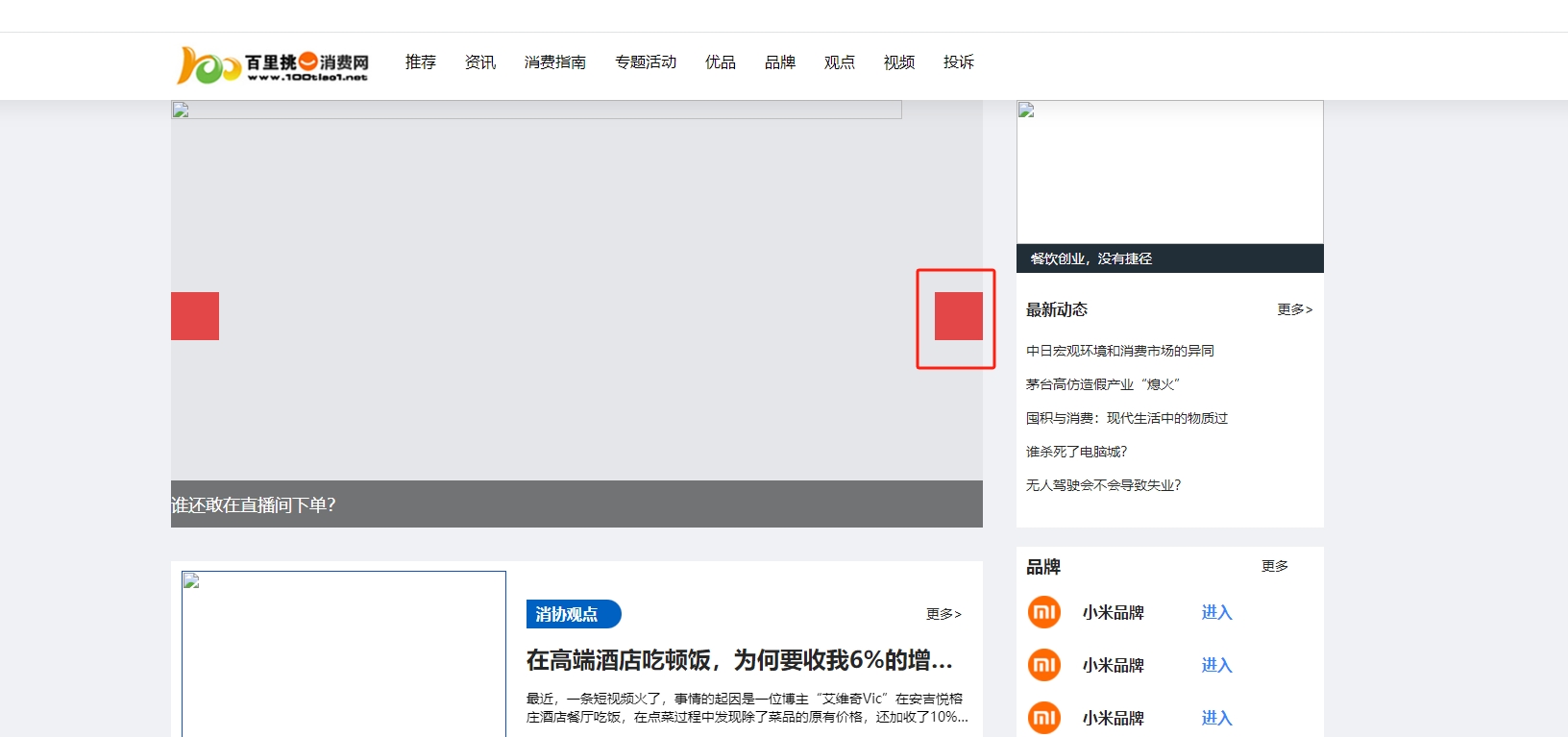This screenshot has width=1568, height=737.
Task: Select 品牌 in the top navigation
Action: [x=780, y=62]
